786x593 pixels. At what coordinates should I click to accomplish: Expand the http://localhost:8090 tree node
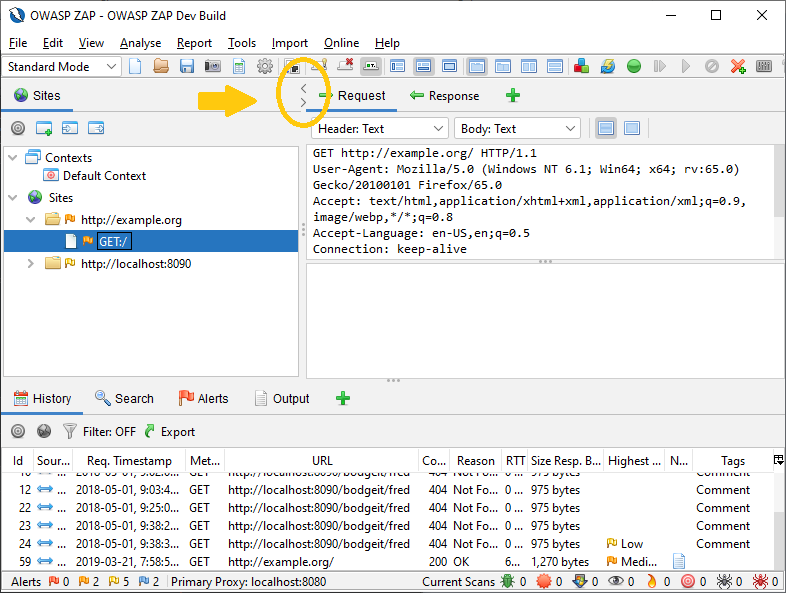pyautogui.click(x=30, y=264)
